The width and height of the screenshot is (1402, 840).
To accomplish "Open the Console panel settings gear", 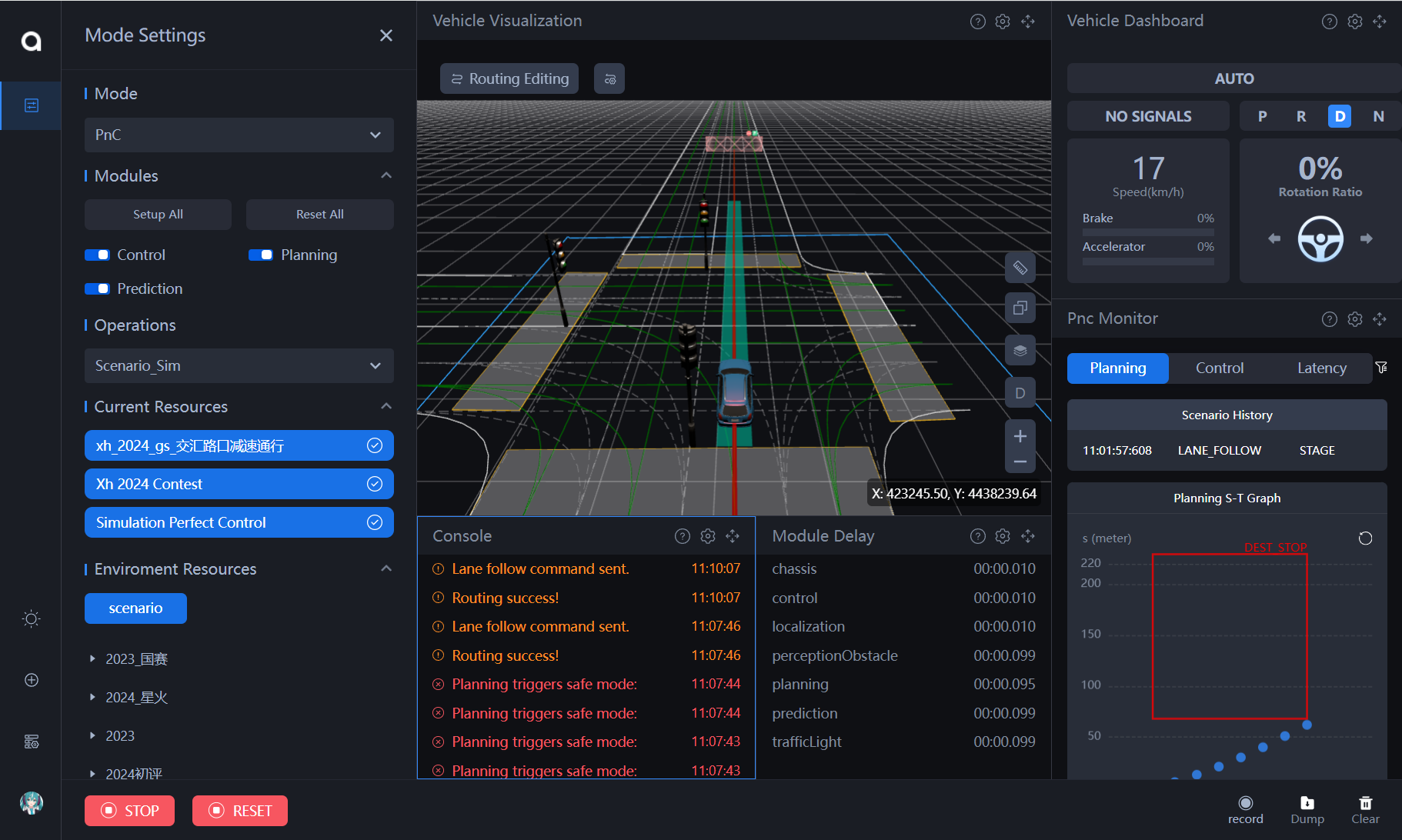I will (x=707, y=536).
